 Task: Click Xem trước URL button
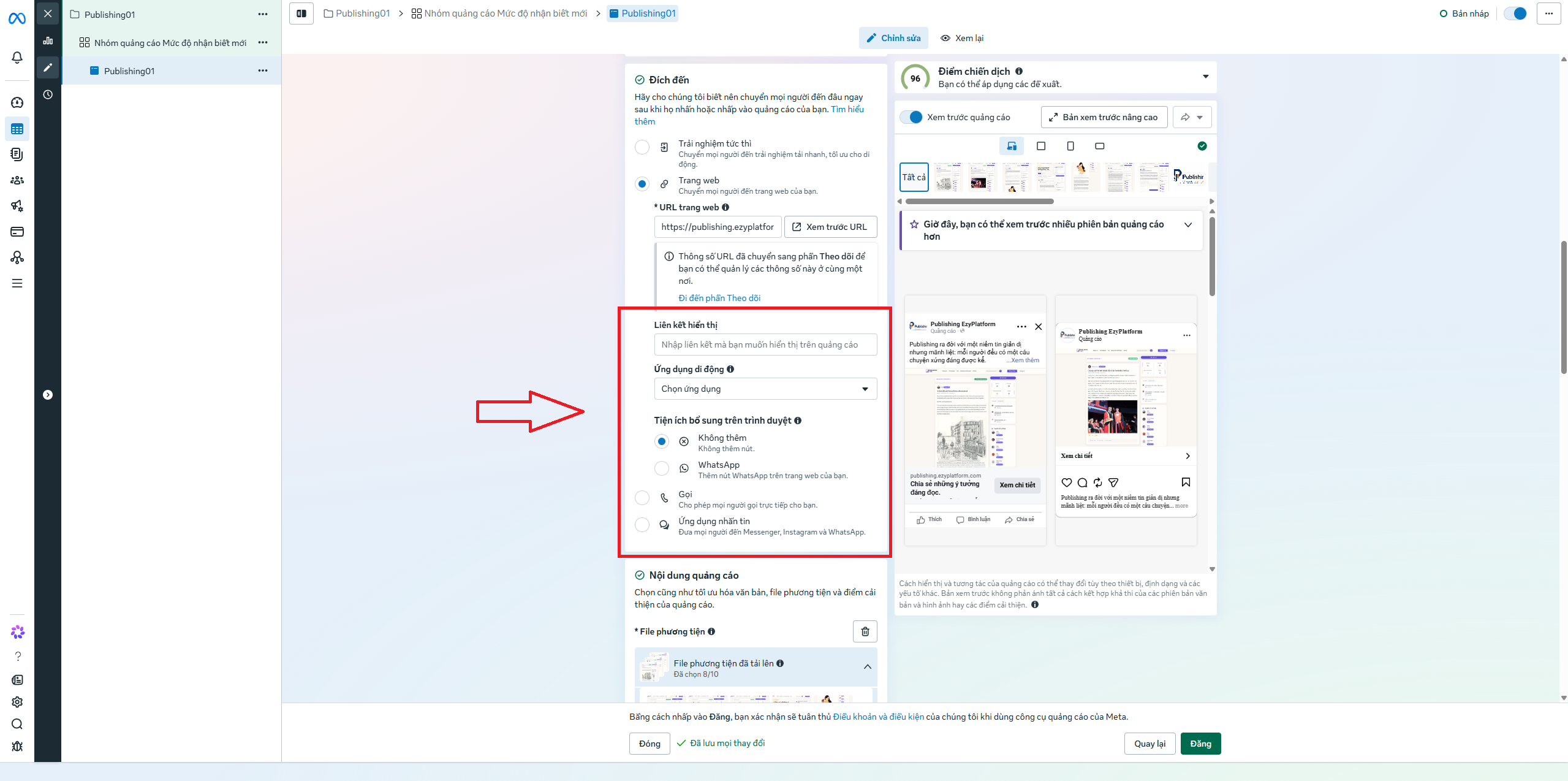830,227
